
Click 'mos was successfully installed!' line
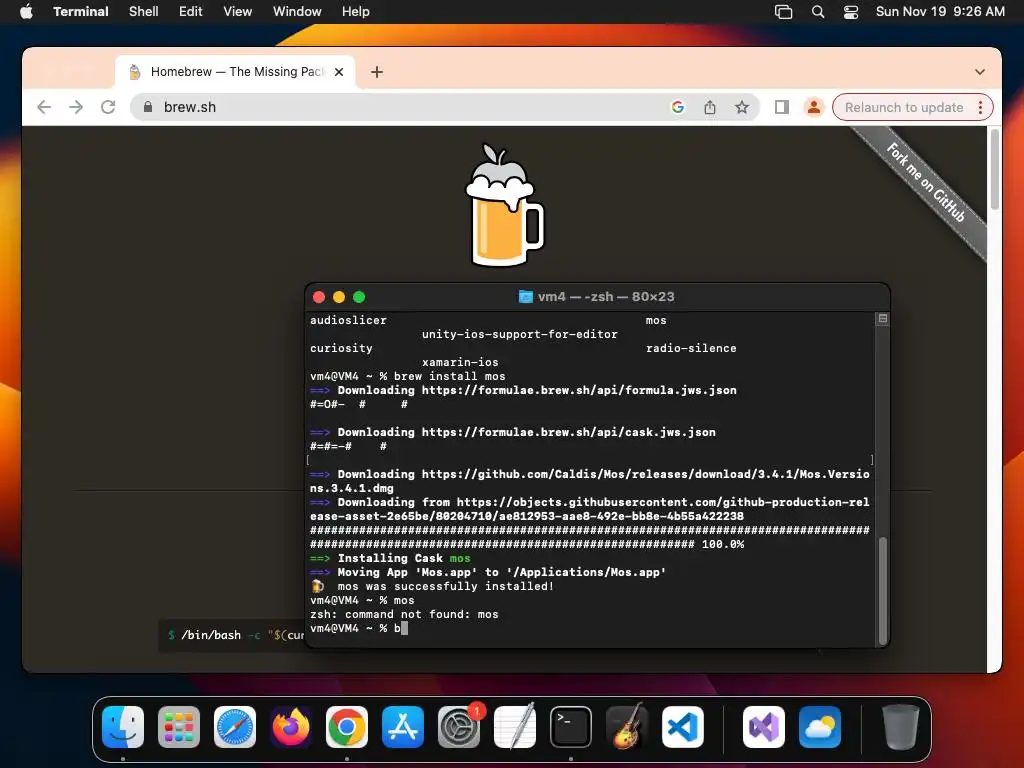(x=445, y=586)
